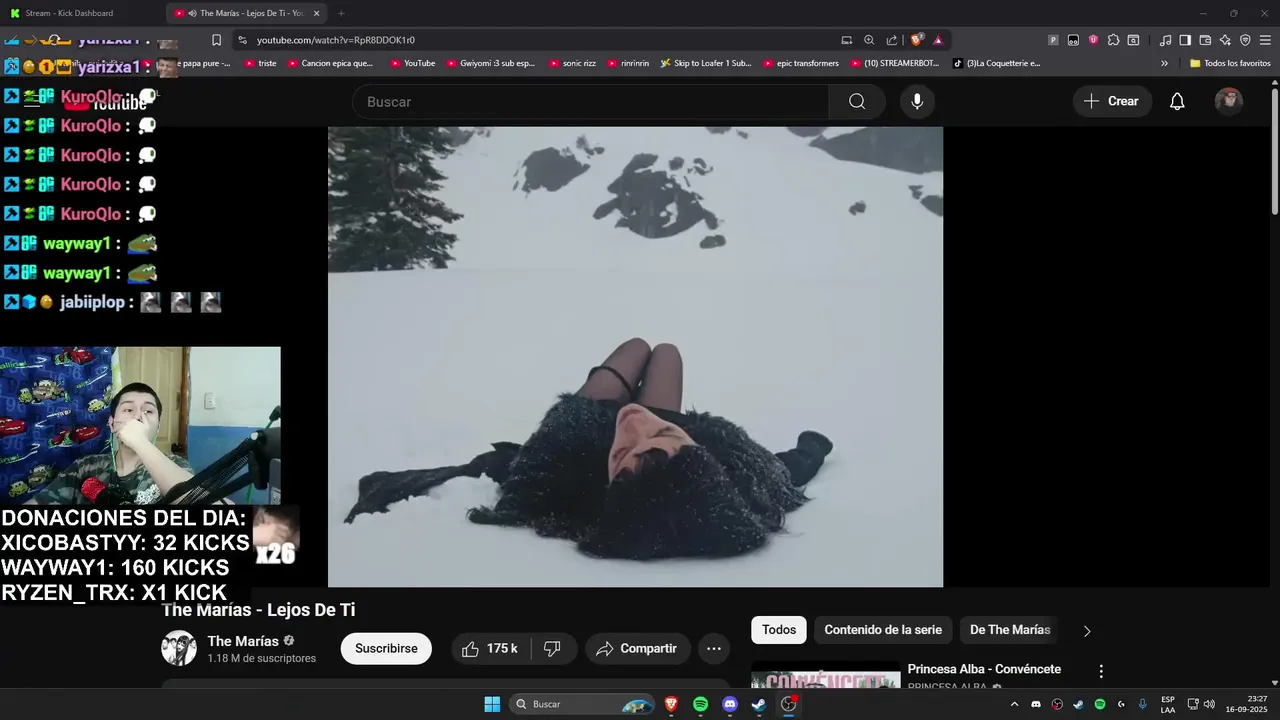Open YouTube notifications bell
Image resolution: width=1280 pixels, height=720 pixels.
[1177, 101]
